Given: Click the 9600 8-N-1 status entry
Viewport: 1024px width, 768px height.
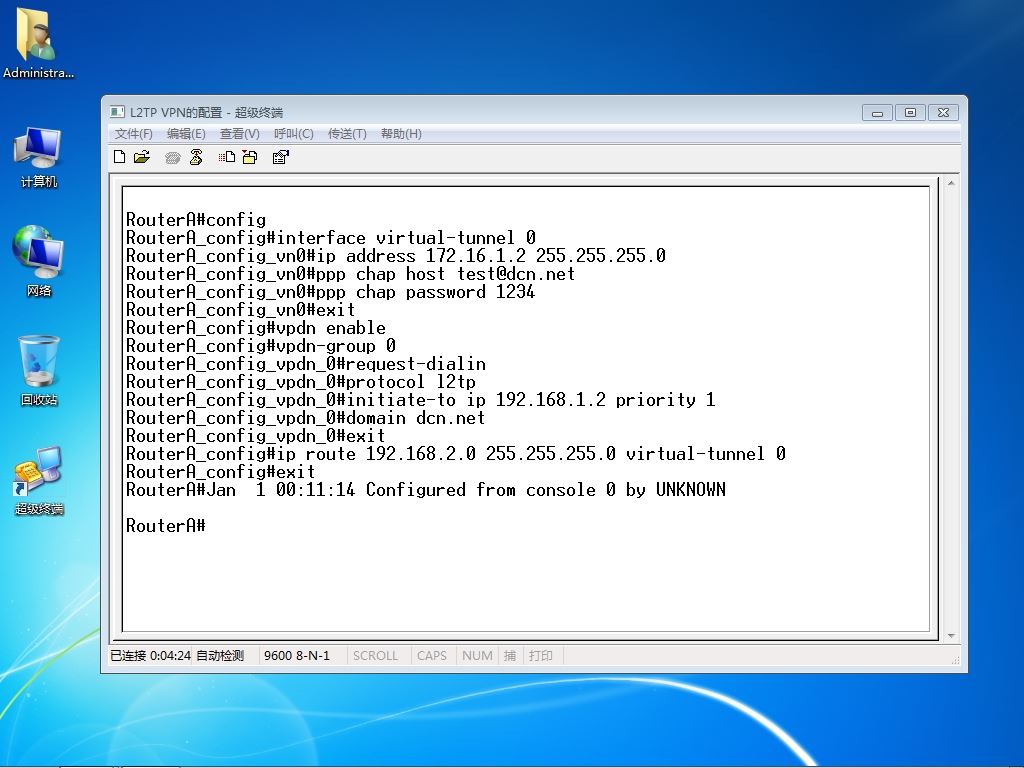Looking at the screenshot, I should pyautogui.click(x=297, y=656).
